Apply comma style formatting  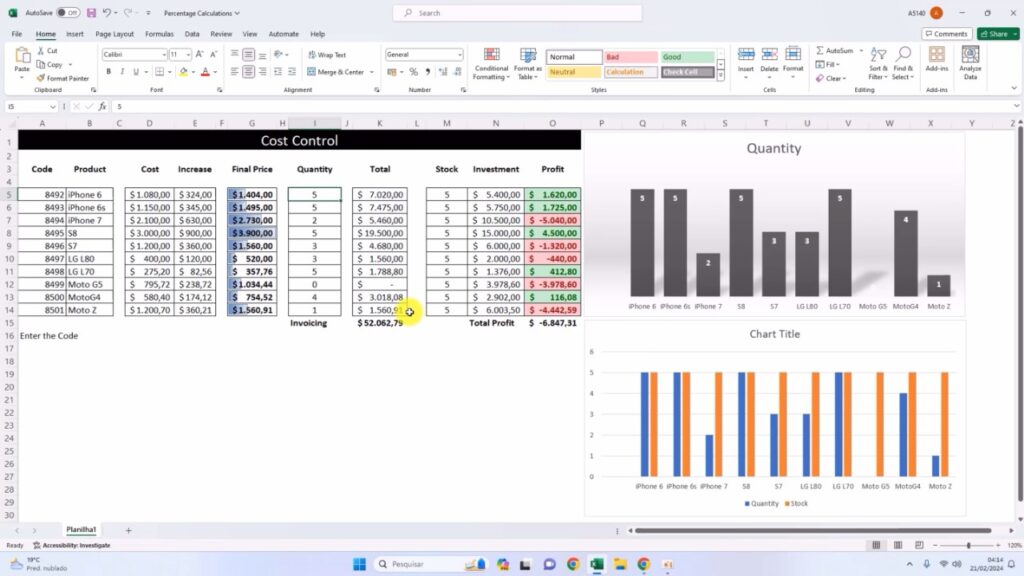[x=427, y=72]
